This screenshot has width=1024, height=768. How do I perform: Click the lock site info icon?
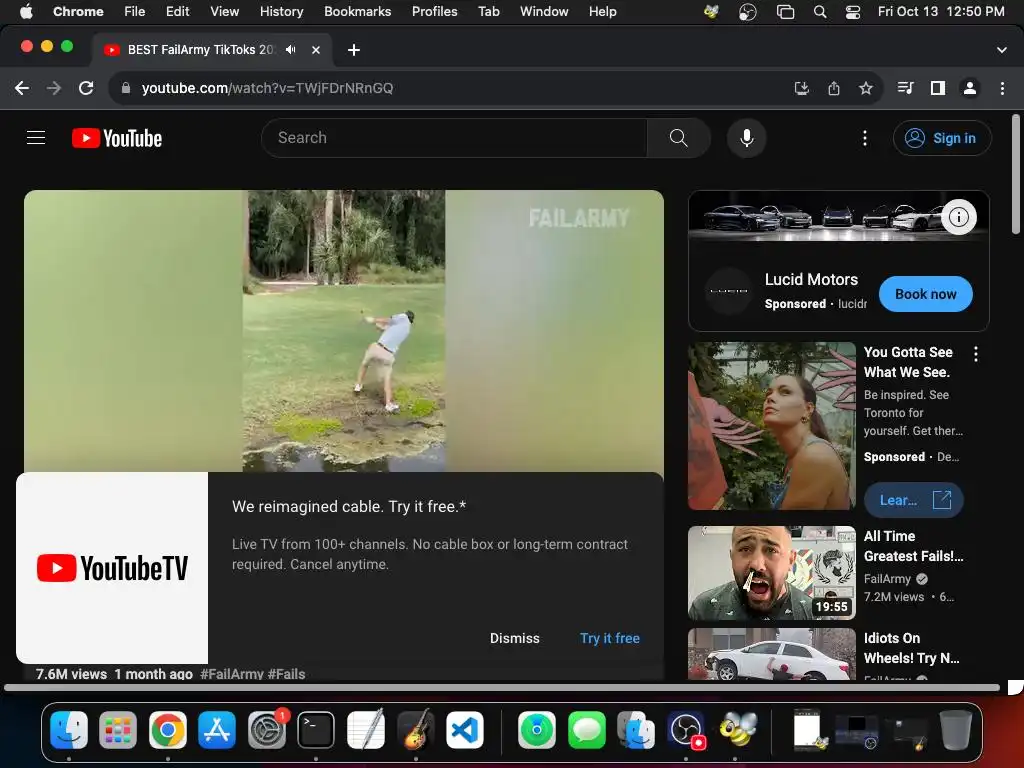[x=126, y=88]
